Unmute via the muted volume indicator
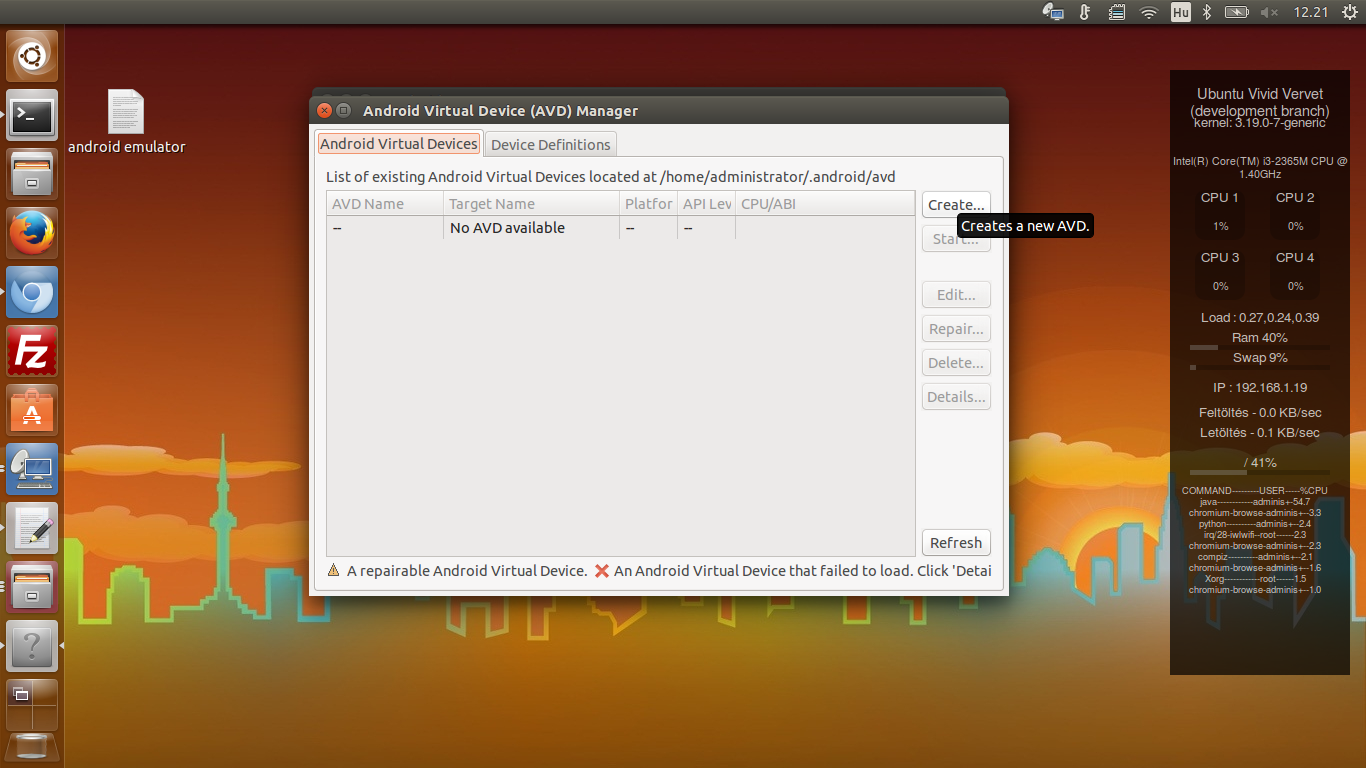This screenshot has height=768, width=1366. [1269, 12]
